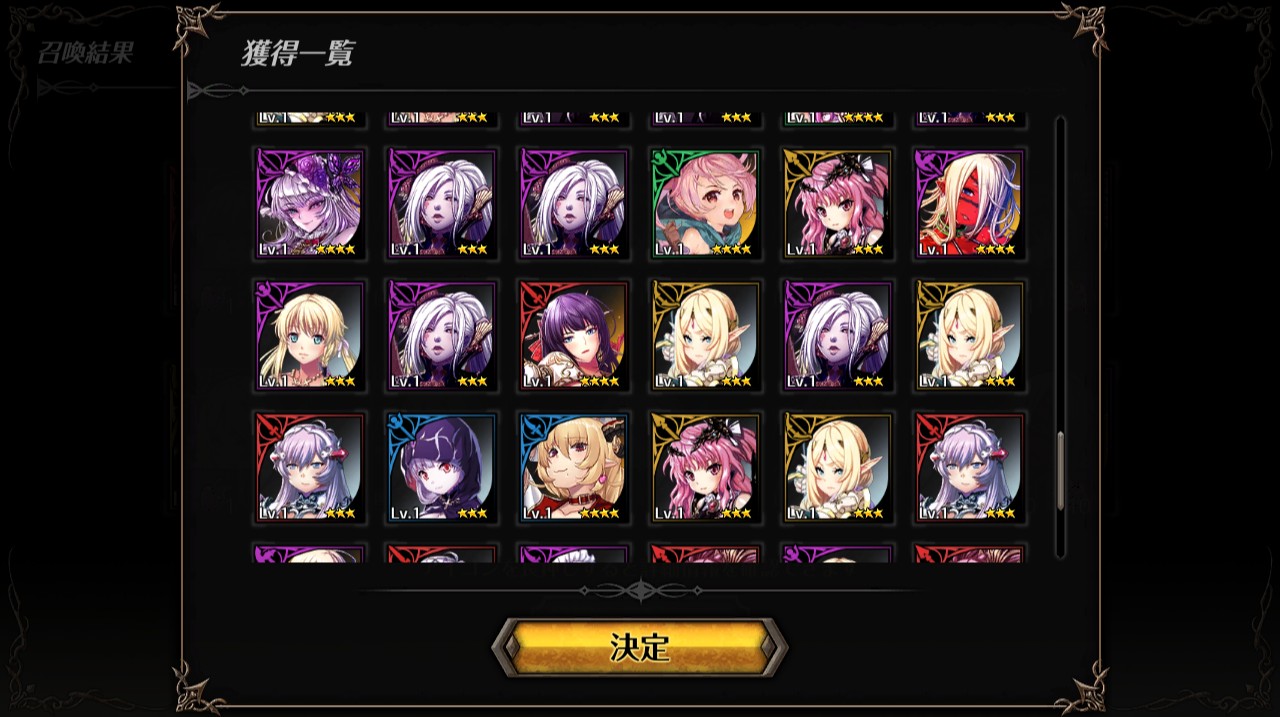Click the list's vertical scrollbar thumb
Screen dimensions: 1280x717
pos(1061,470)
